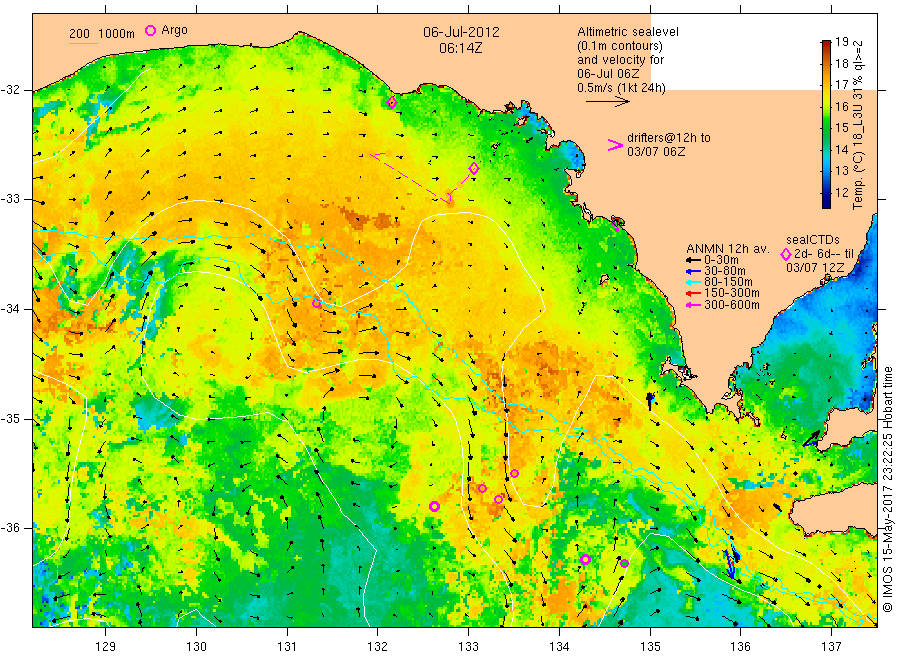Image resolution: width=900 pixels, height=660 pixels.
Task: Click the magenta 300-600m arrow legend symbol
Action: [693, 305]
